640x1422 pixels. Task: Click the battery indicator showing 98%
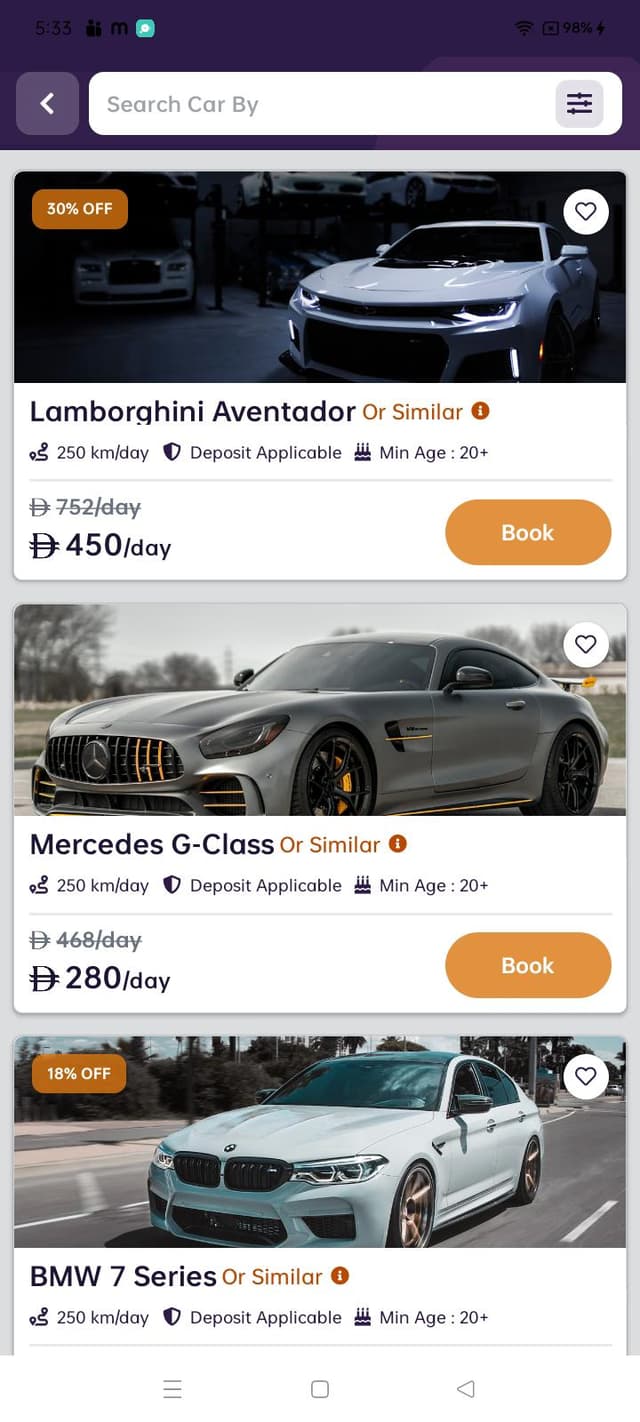coord(576,28)
